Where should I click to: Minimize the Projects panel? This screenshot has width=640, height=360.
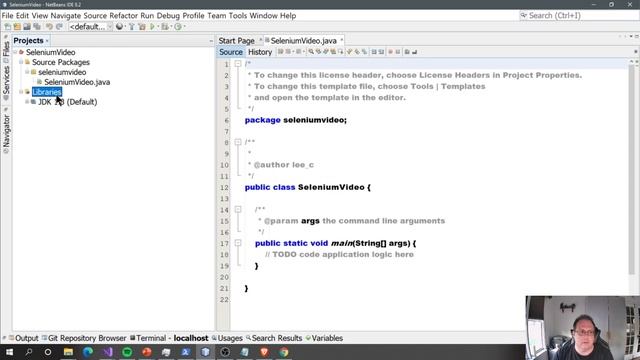pos(211,41)
